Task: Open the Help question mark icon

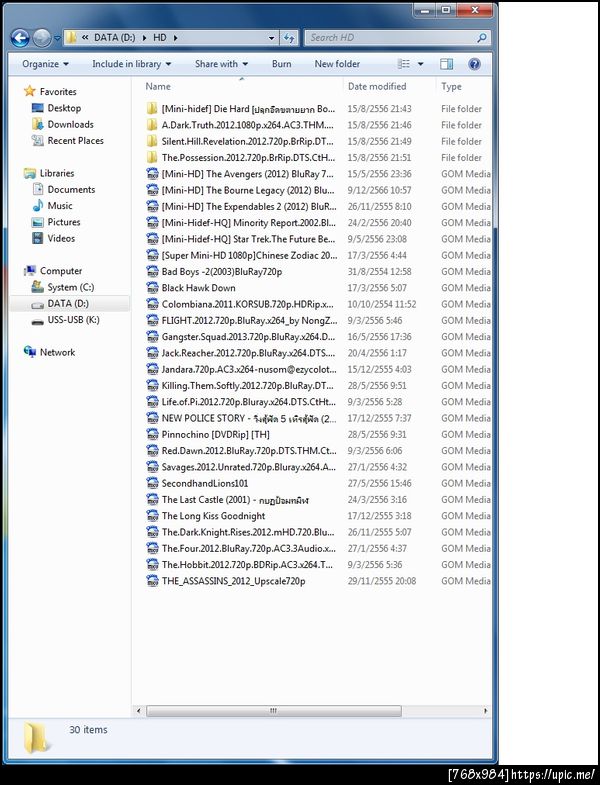Action: (x=474, y=64)
